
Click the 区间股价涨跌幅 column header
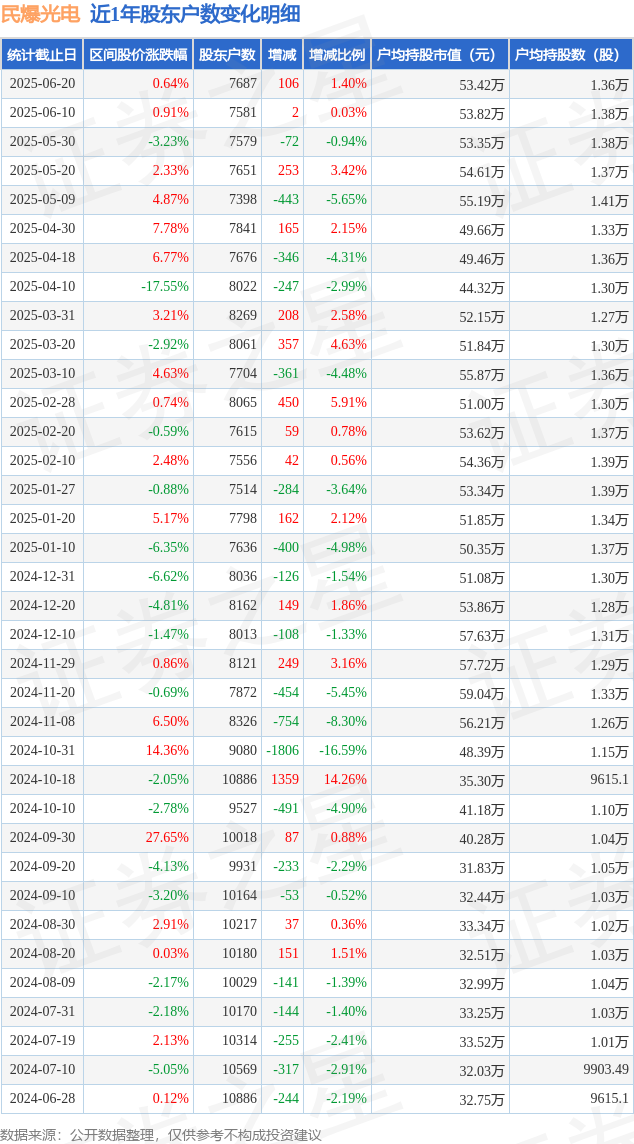click(138, 55)
